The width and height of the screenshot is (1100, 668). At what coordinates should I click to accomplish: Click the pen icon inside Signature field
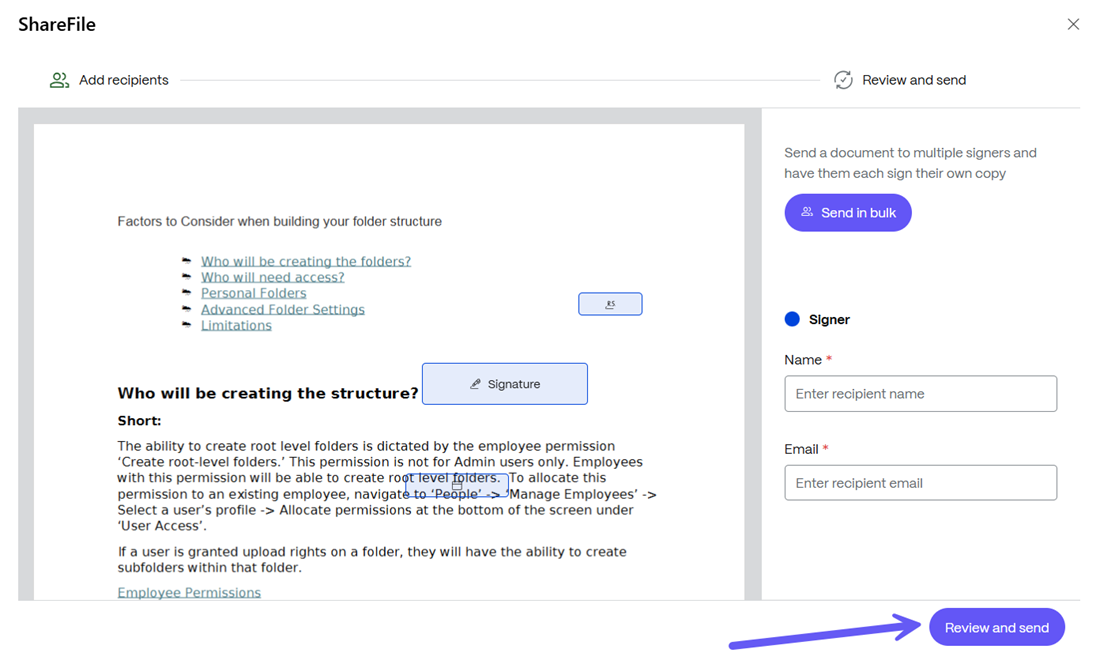click(475, 384)
